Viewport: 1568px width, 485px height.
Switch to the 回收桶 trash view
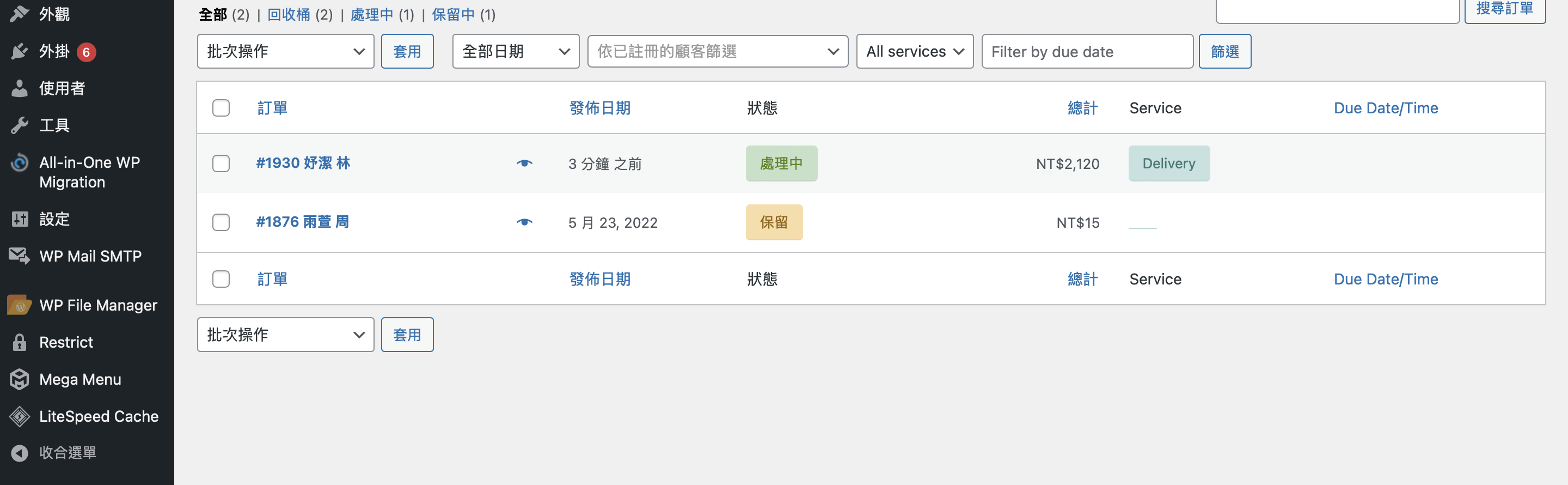click(289, 15)
